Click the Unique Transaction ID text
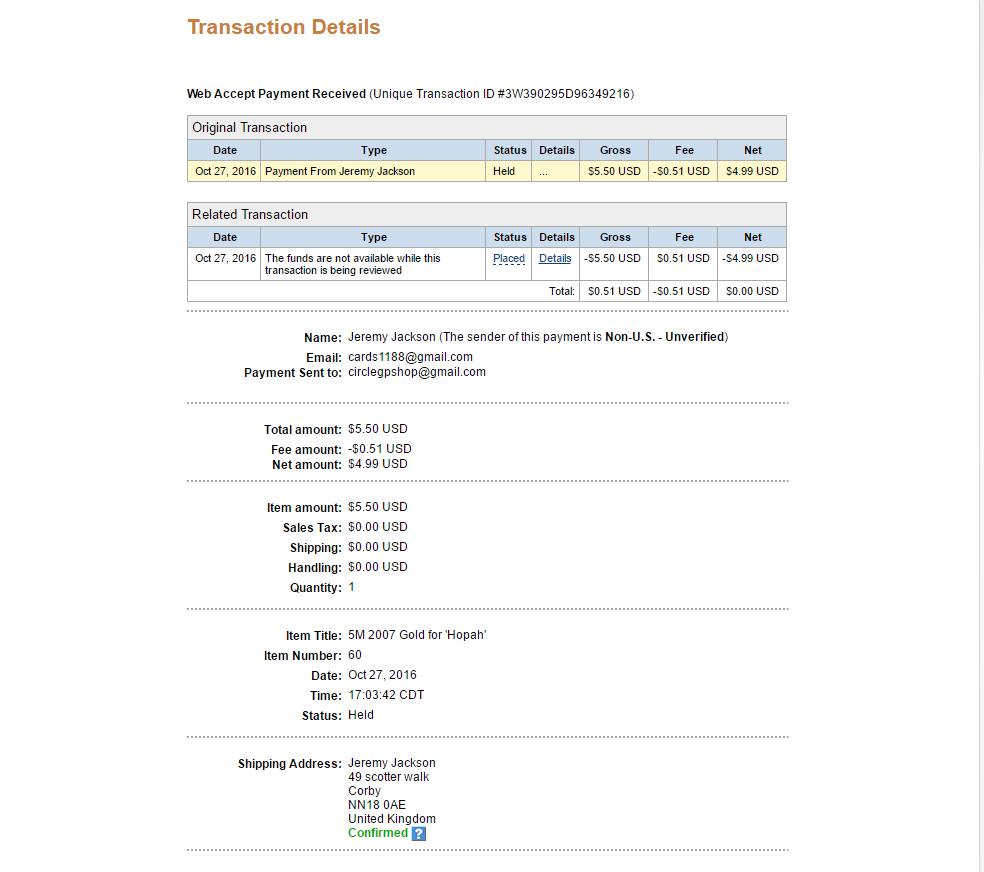This screenshot has width=984, height=872. point(501,94)
